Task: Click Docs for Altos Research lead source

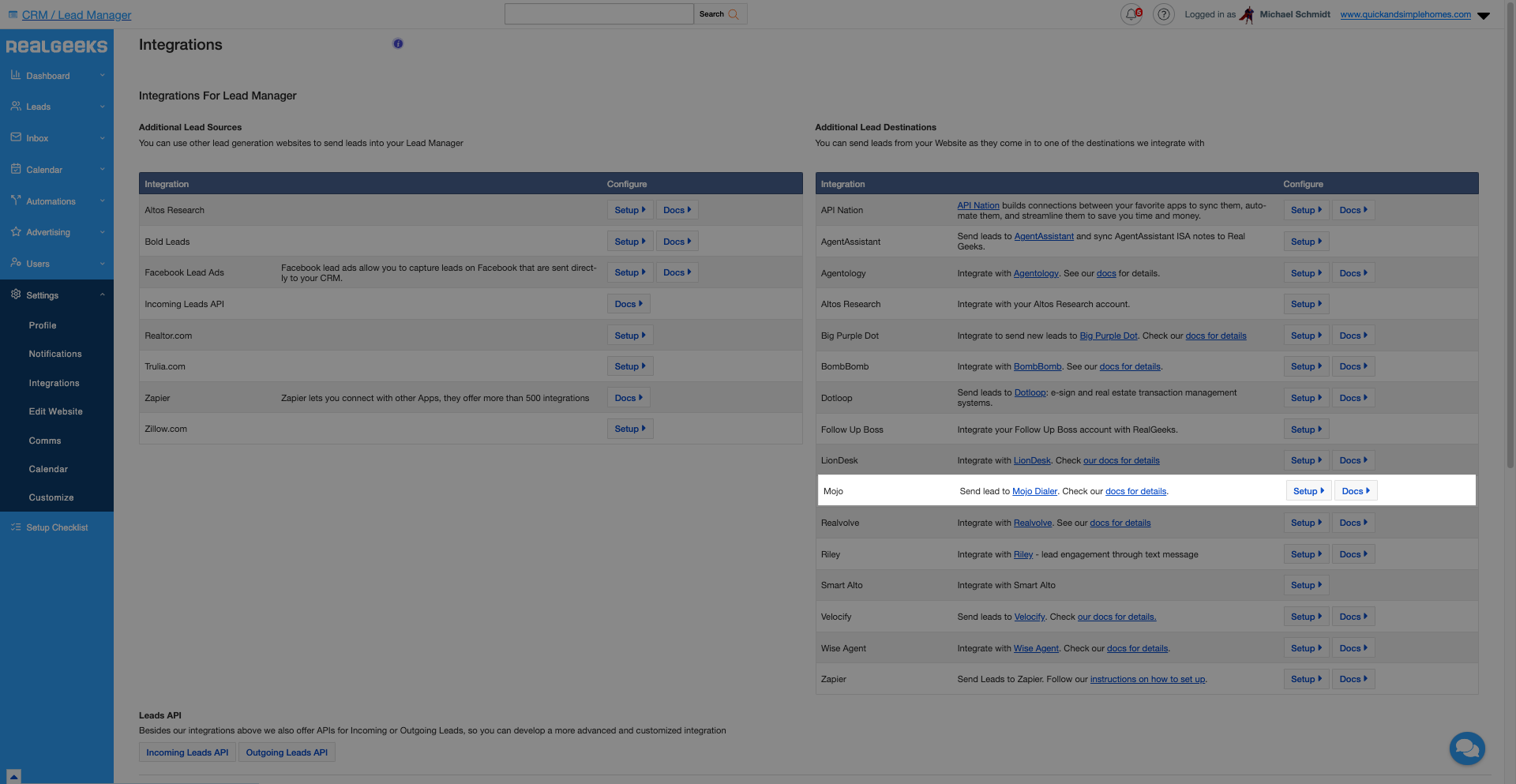Action: [x=677, y=210]
